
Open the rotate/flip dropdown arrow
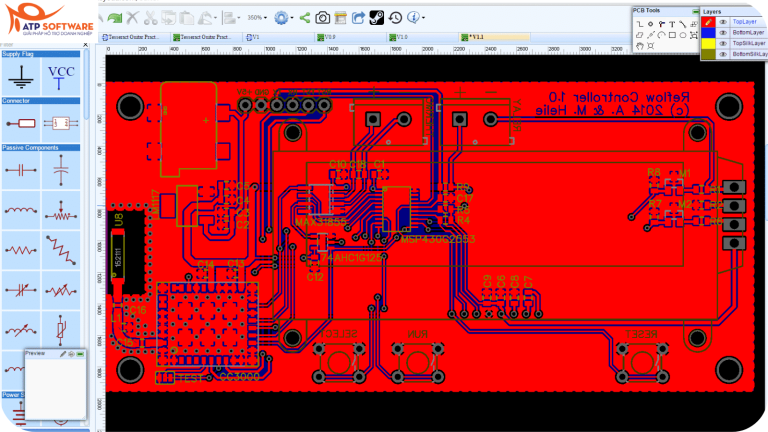pos(215,18)
